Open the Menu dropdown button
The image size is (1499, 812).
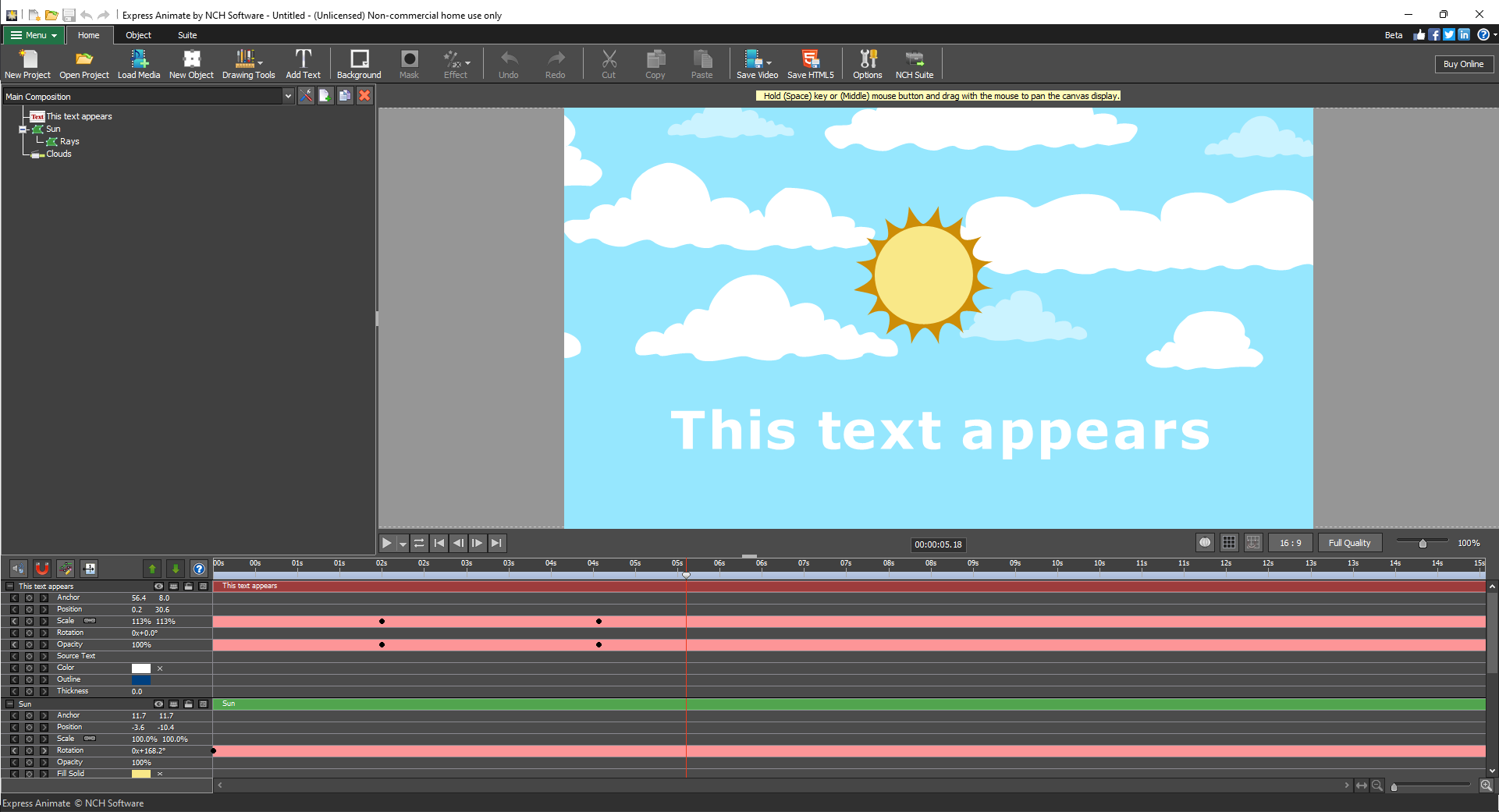coord(33,35)
